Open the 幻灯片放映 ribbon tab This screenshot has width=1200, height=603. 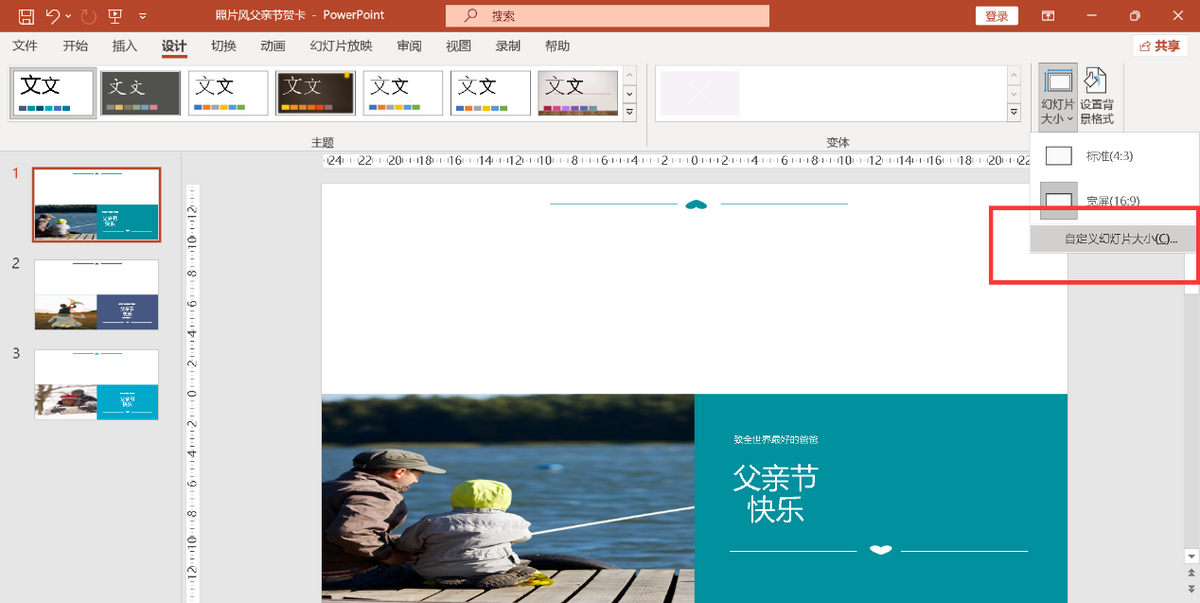coord(340,46)
